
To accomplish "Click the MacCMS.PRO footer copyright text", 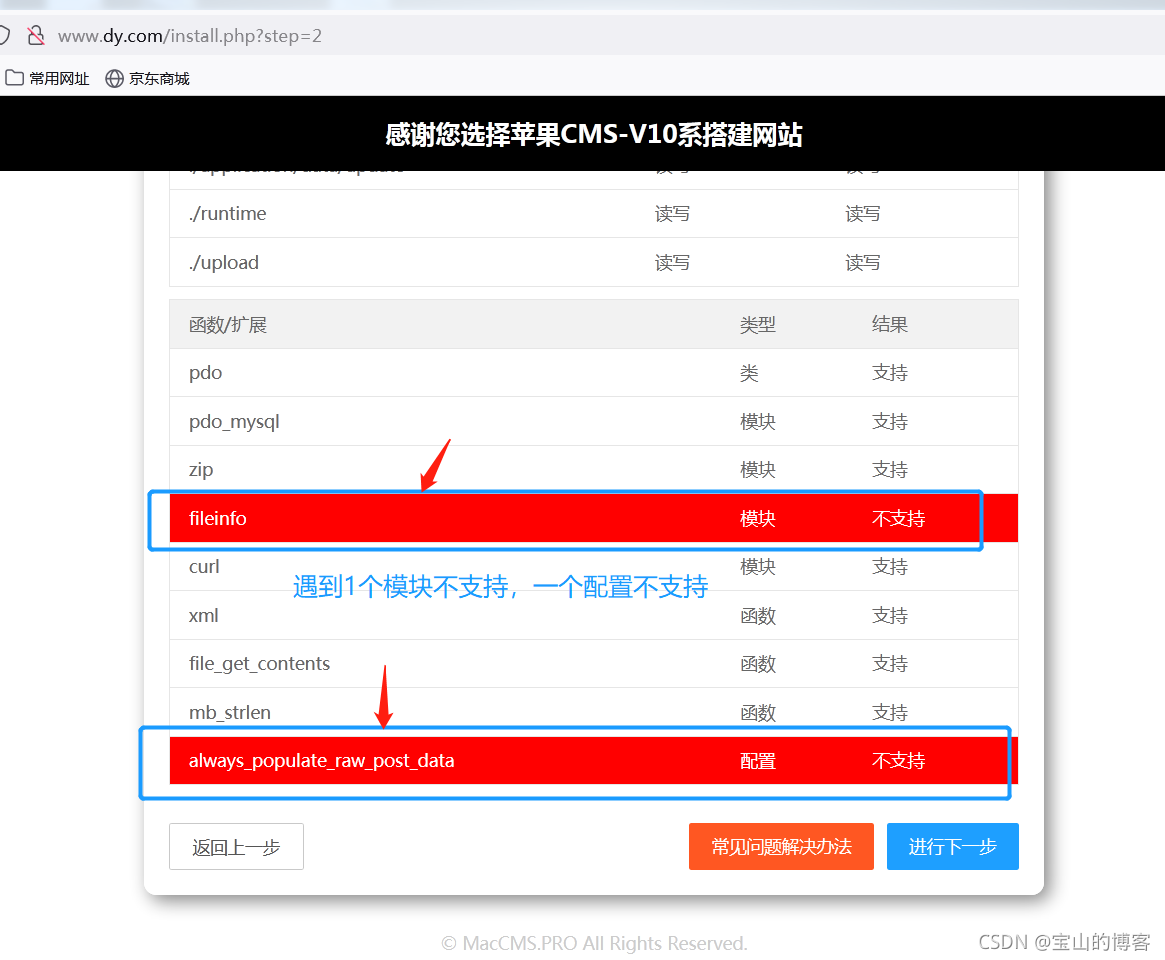I will click(594, 943).
